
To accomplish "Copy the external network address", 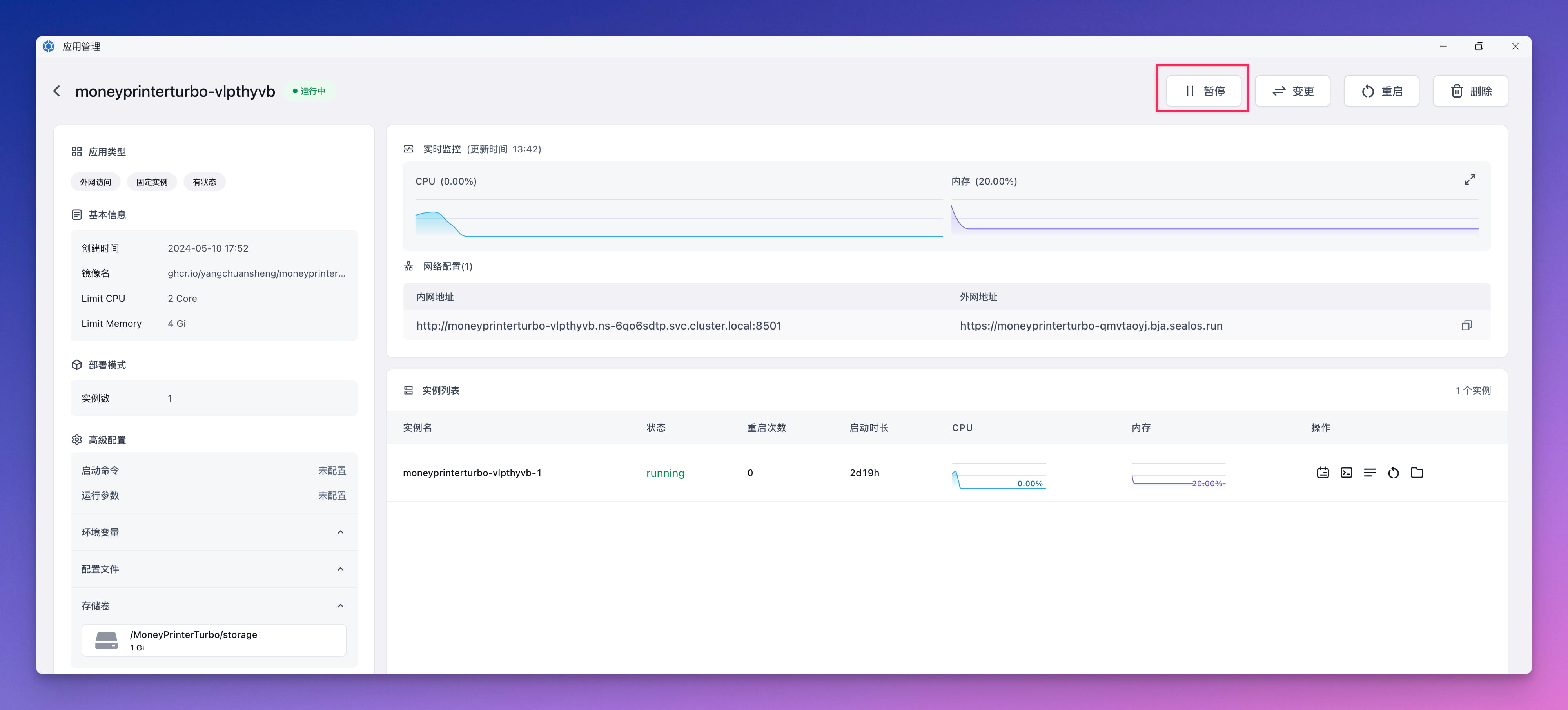I will 1467,326.
